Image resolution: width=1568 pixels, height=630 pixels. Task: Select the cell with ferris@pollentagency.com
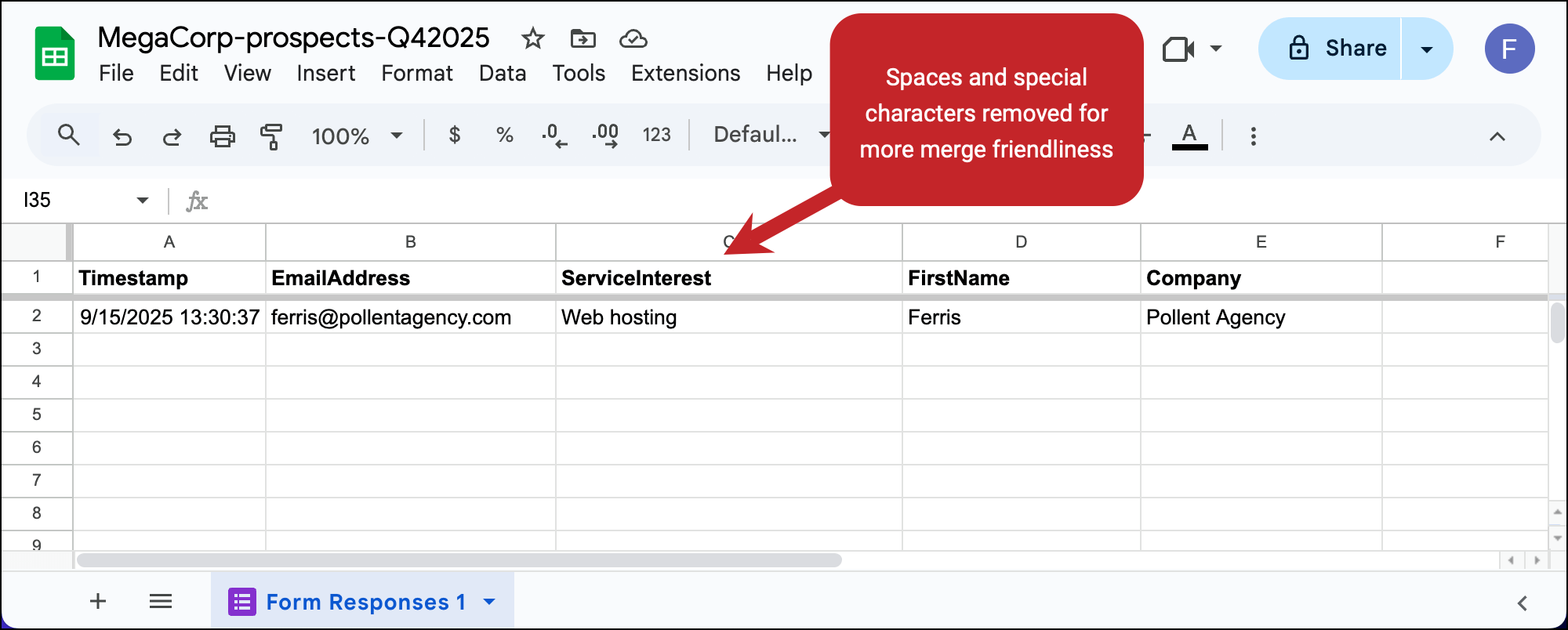coord(411,317)
